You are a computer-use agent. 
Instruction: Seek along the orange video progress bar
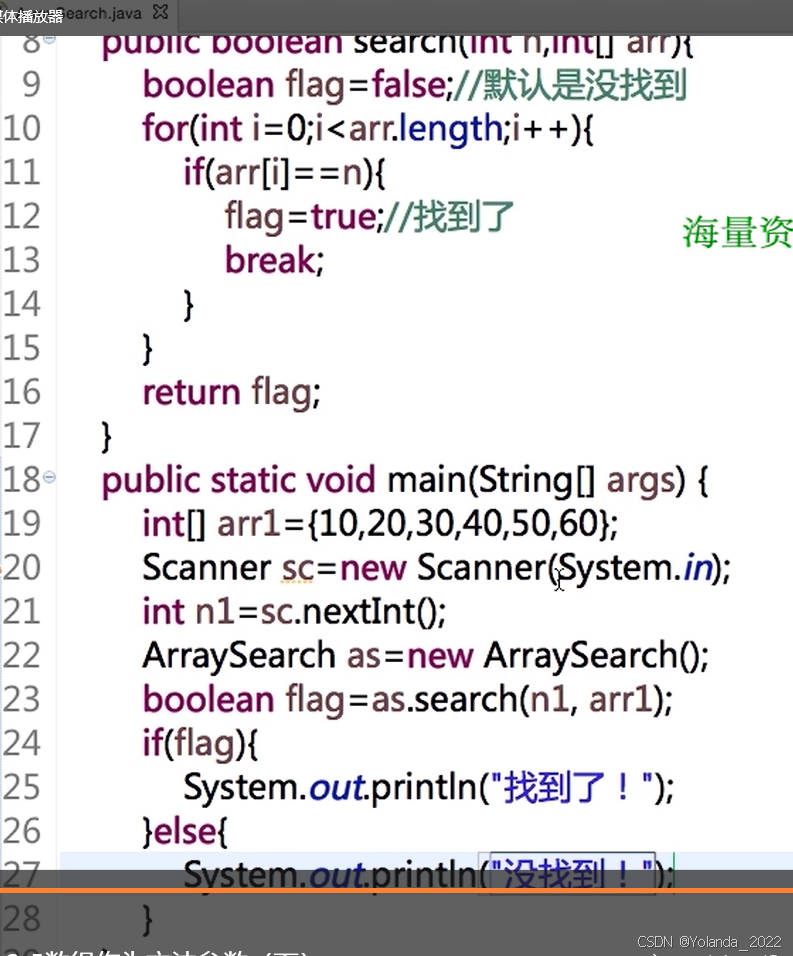(x=396, y=891)
